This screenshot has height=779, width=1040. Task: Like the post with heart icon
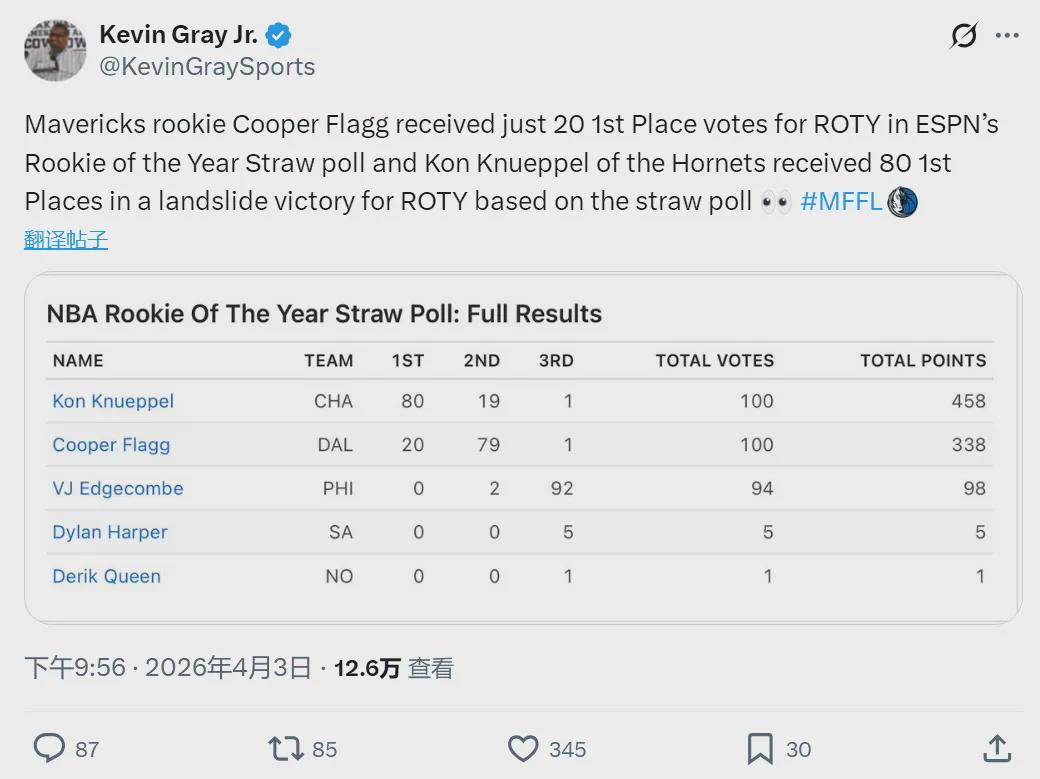(x=523, y=749)
